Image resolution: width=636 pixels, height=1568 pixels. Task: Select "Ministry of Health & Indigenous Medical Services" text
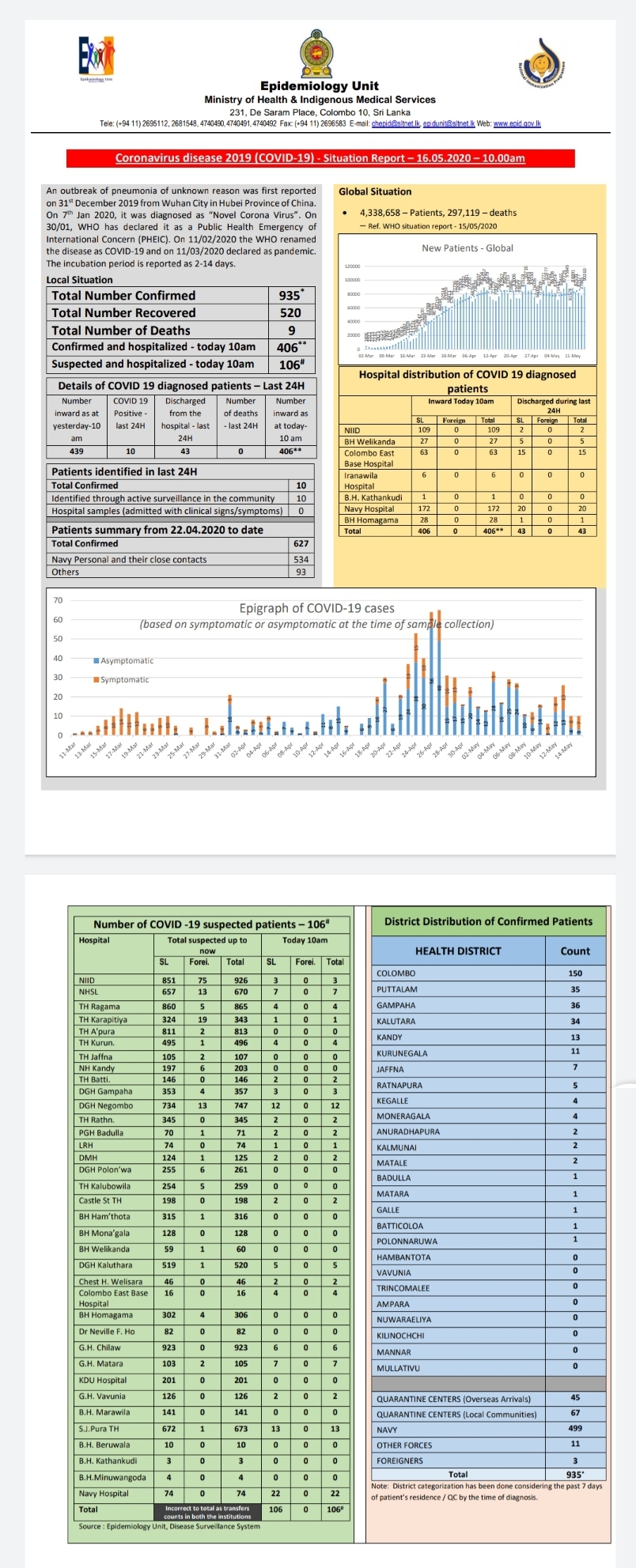[x=320, y=100]
